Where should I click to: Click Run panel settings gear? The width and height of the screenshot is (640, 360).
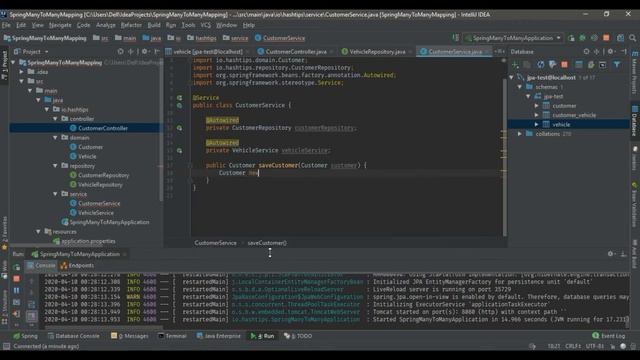pyautogui.click(x=611, y=253)
